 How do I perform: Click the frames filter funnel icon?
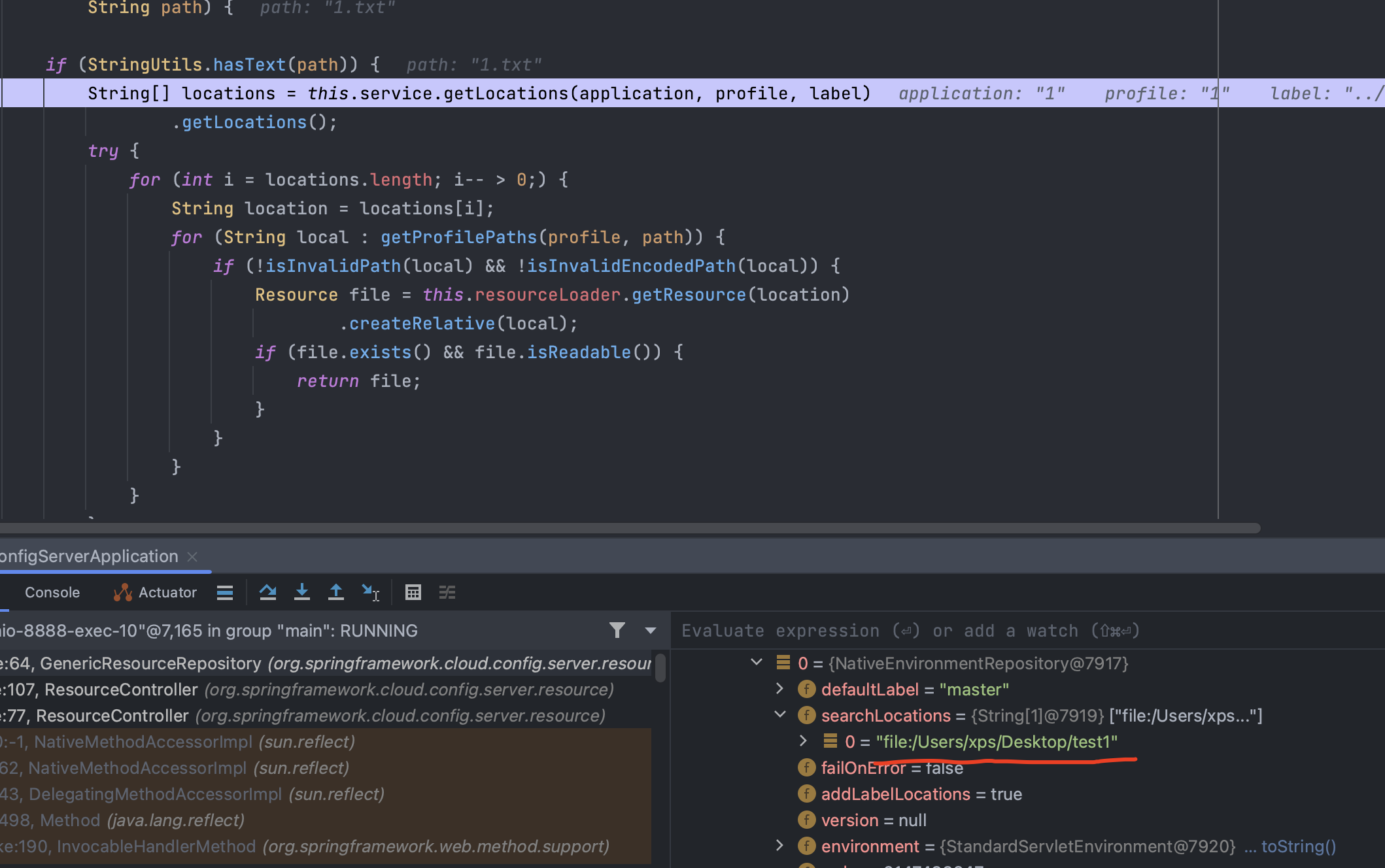pyautogui.click(x=617, y=630)
